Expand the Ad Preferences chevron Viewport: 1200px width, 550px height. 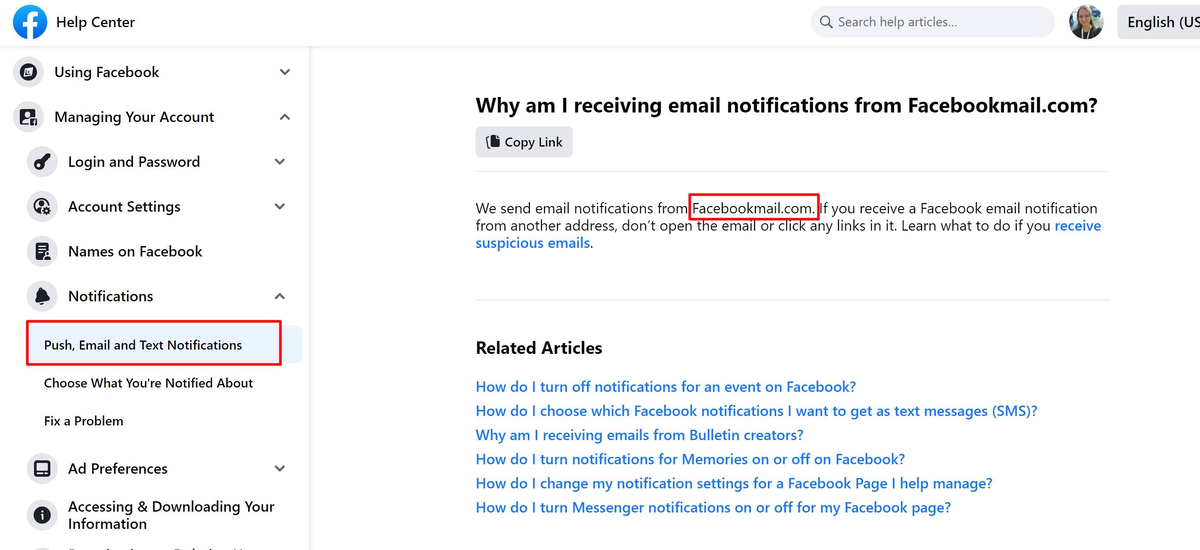click(x=280, y=468)
